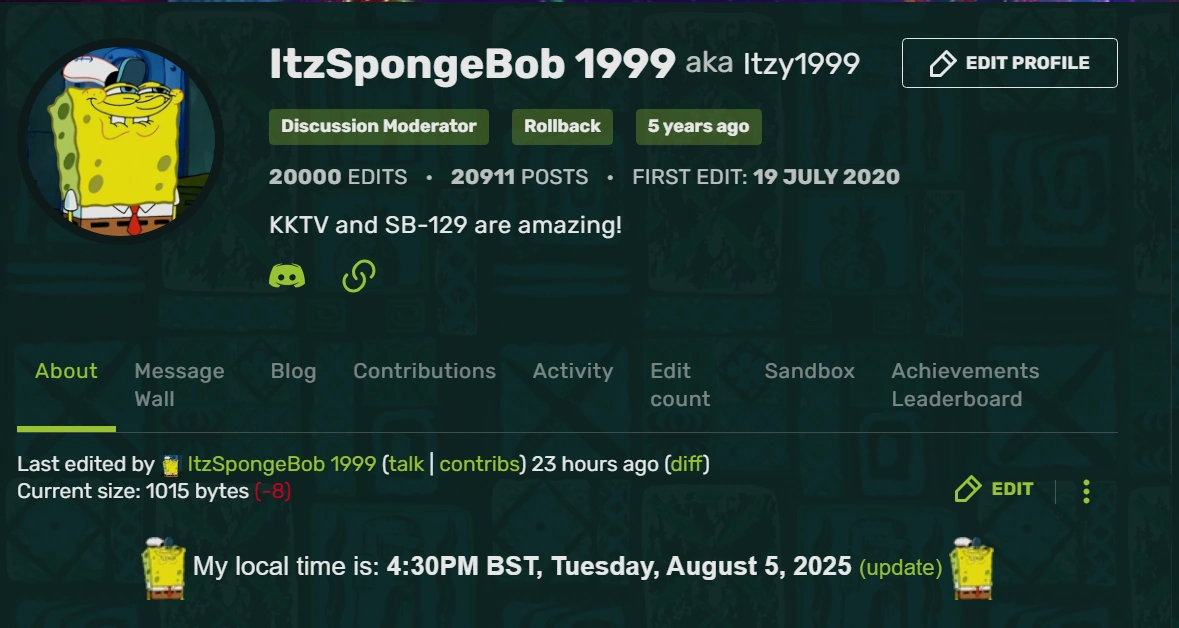Open the talk link for ItzSpongeBob 1999

404,463
